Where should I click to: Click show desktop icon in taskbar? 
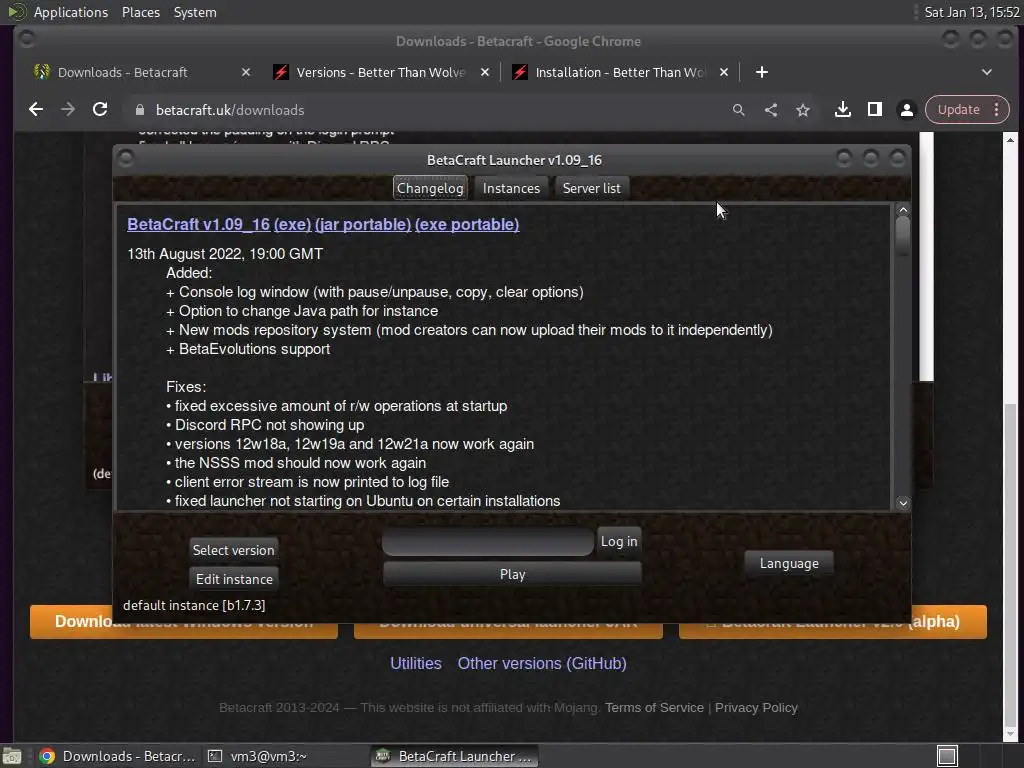[x=12, y=756]
